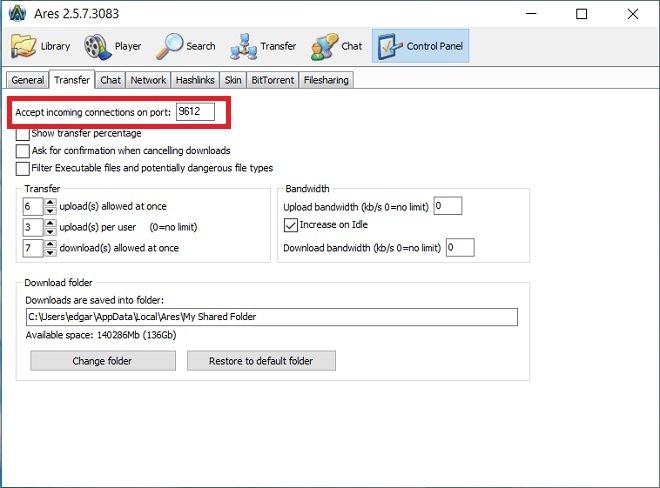Switch to the General tab
Image resolution: width=660 pixels, height=488 pixels.
[27, 80]
